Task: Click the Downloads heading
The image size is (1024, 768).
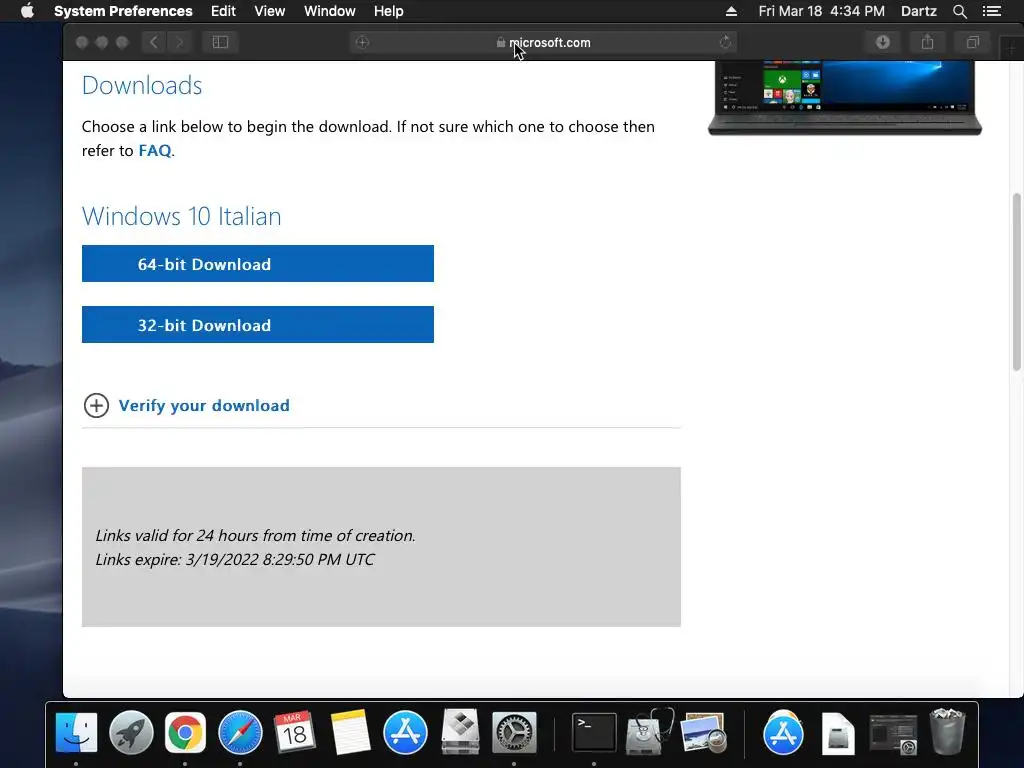Action: pos(142,86)
